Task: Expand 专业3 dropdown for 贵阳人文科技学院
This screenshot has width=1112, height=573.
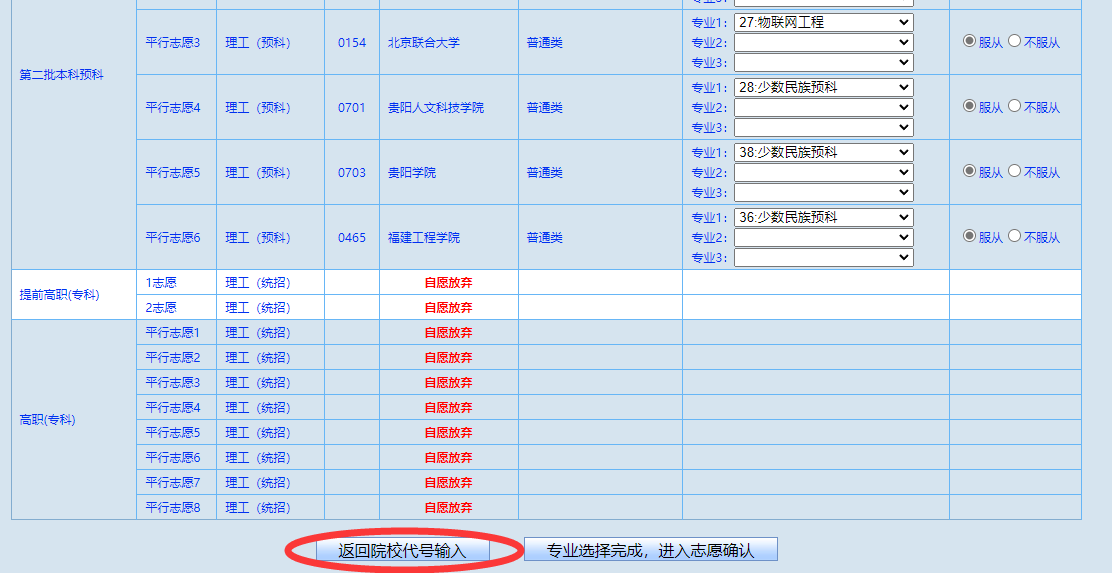Action: click(x=823, y=128)
